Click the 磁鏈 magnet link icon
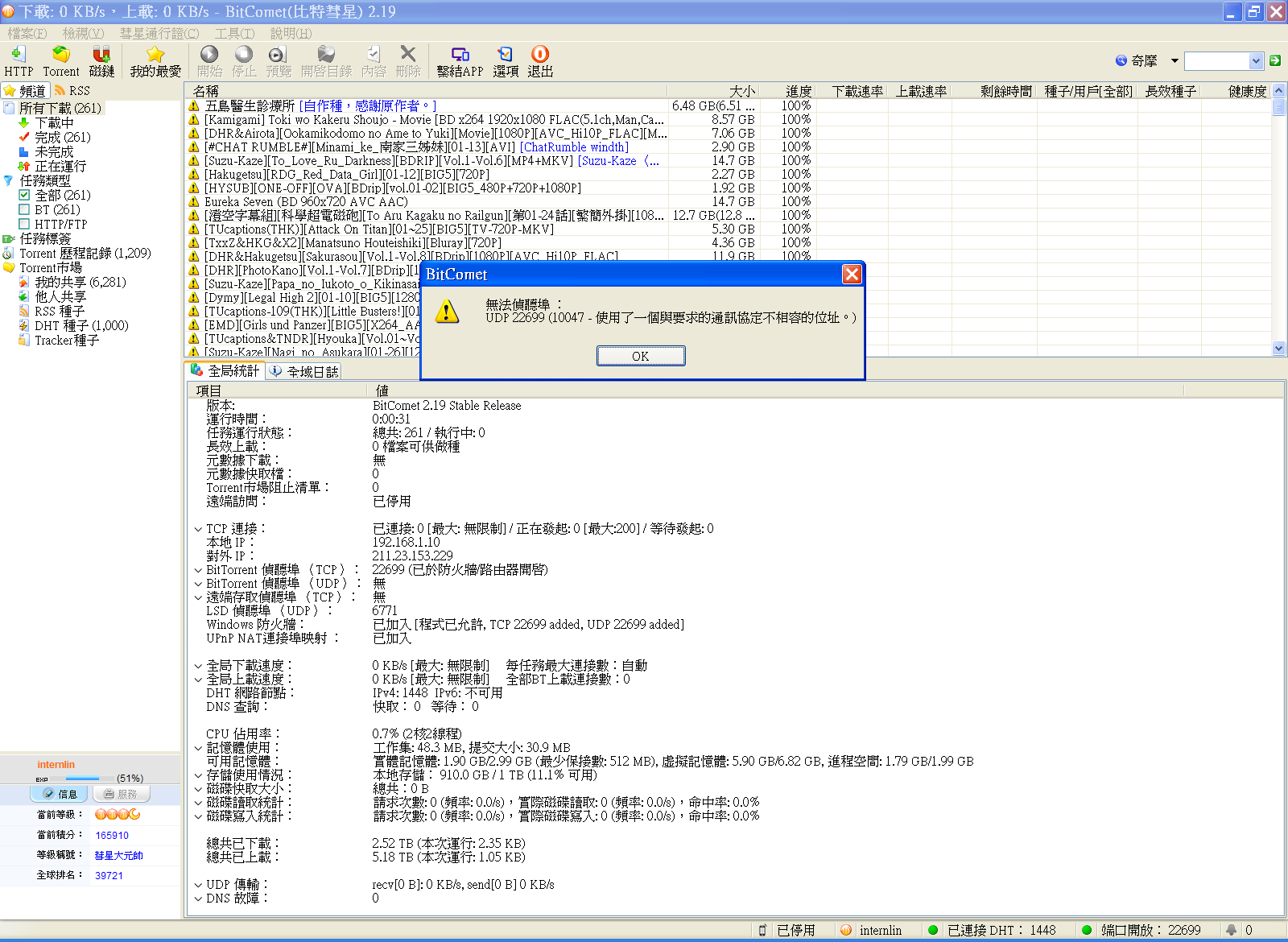 pos(101,55)
